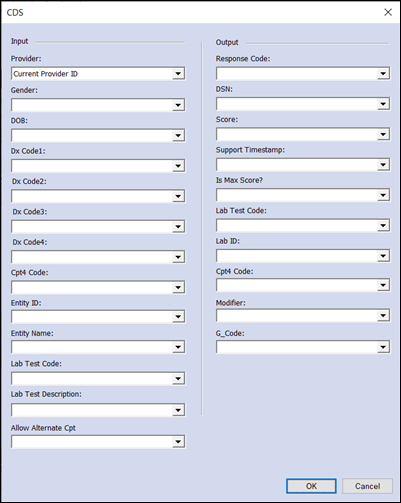Click the OK button
This screenshot has width=401, height=503.
311,486
